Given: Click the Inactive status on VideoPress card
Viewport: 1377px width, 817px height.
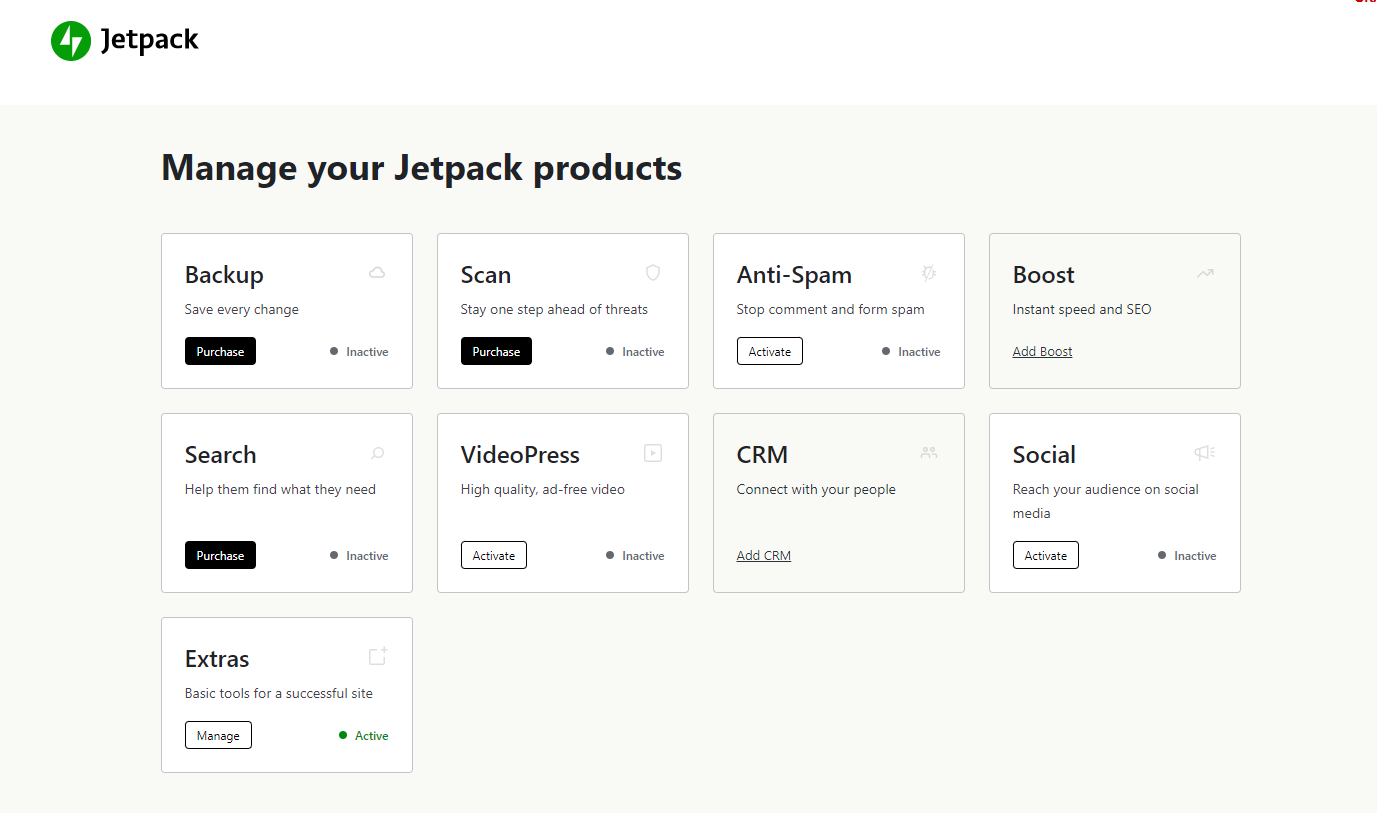Looking at the screenshot, I should 635,556.
